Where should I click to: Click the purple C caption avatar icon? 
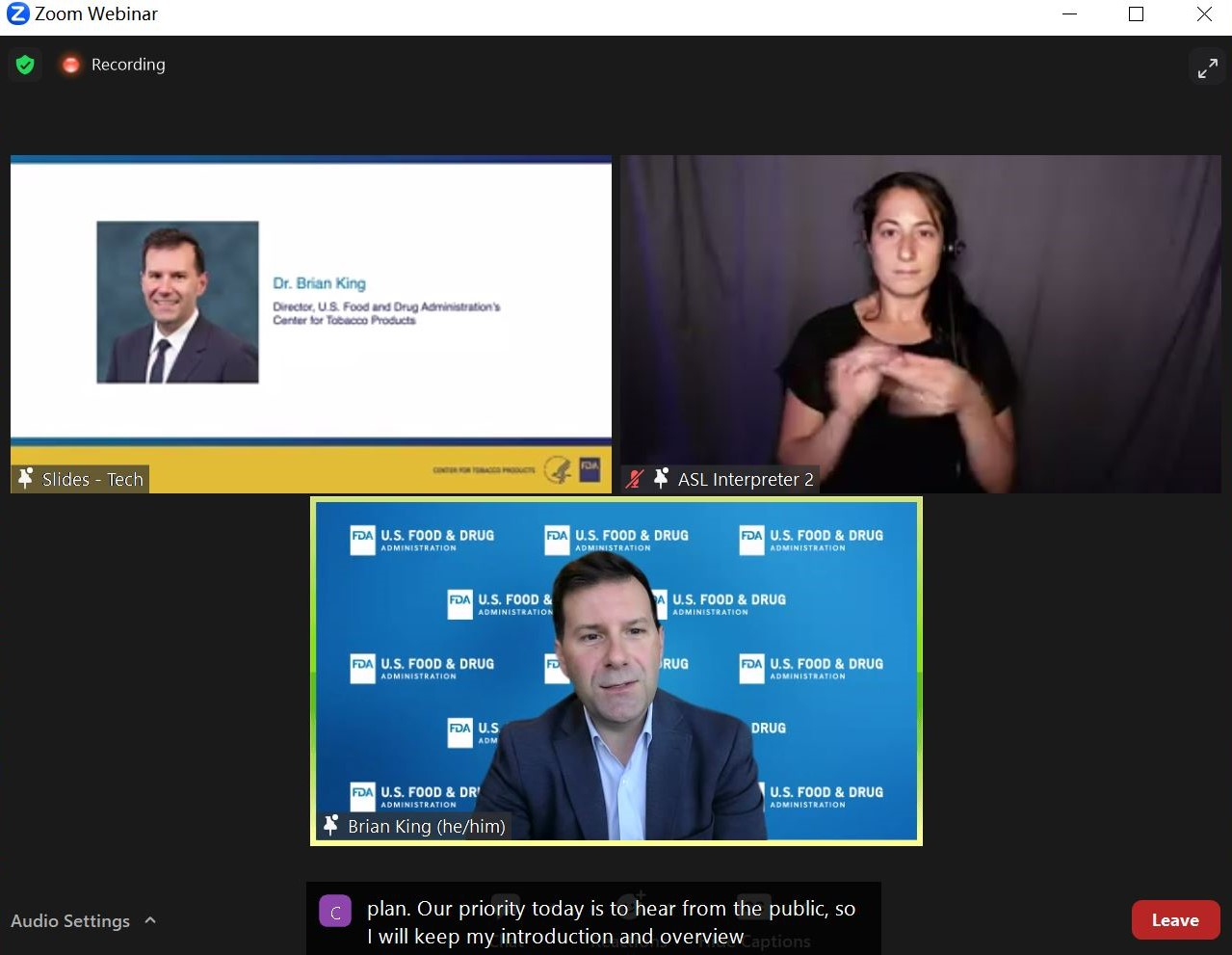335,913
